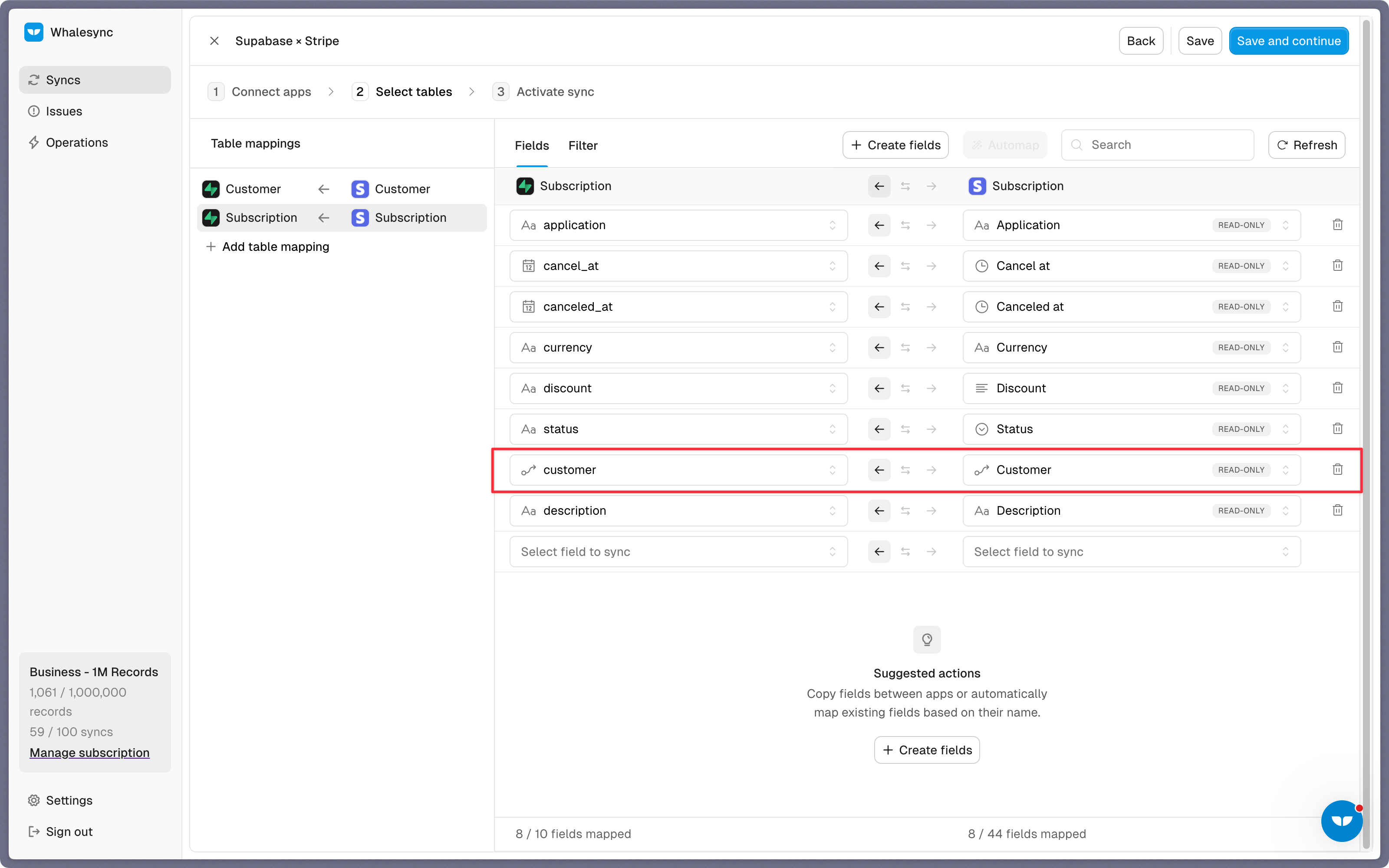Click the Stripe icon beside Customer mapping
The height and width of the screenshot is (868, 1389).
click(x=360, y=189)
